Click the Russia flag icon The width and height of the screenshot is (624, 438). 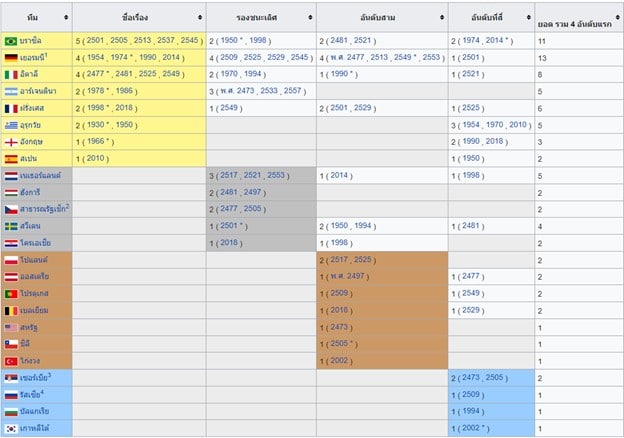tap(11, 395)
